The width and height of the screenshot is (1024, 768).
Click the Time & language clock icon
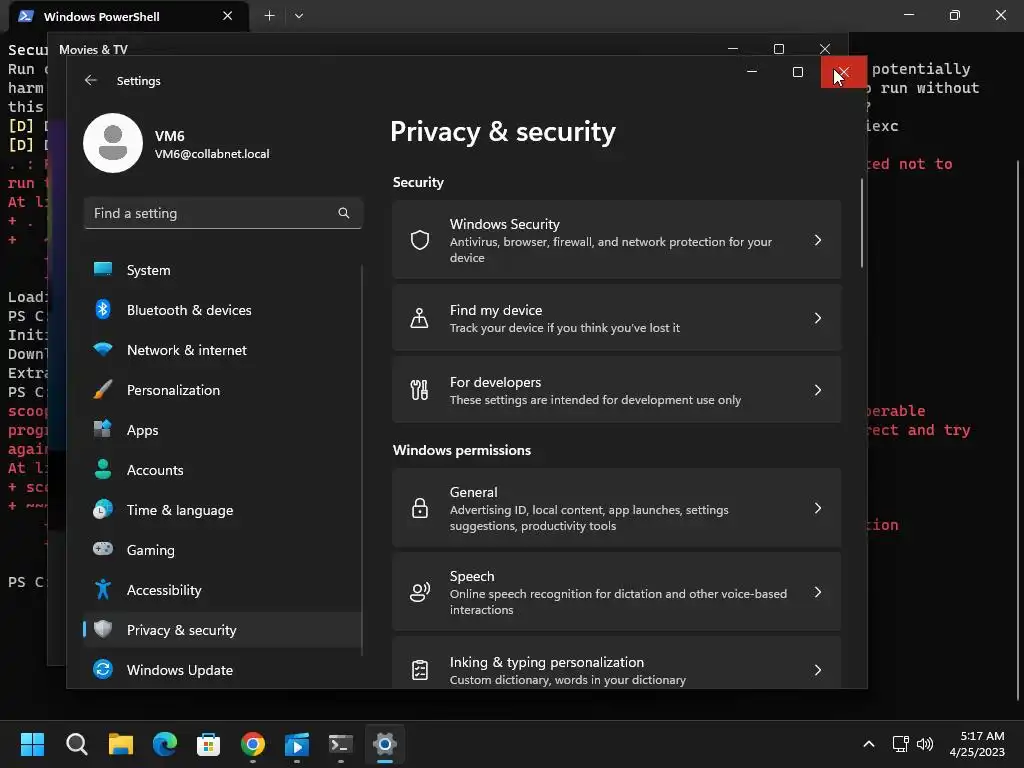[x=103, y=509]
